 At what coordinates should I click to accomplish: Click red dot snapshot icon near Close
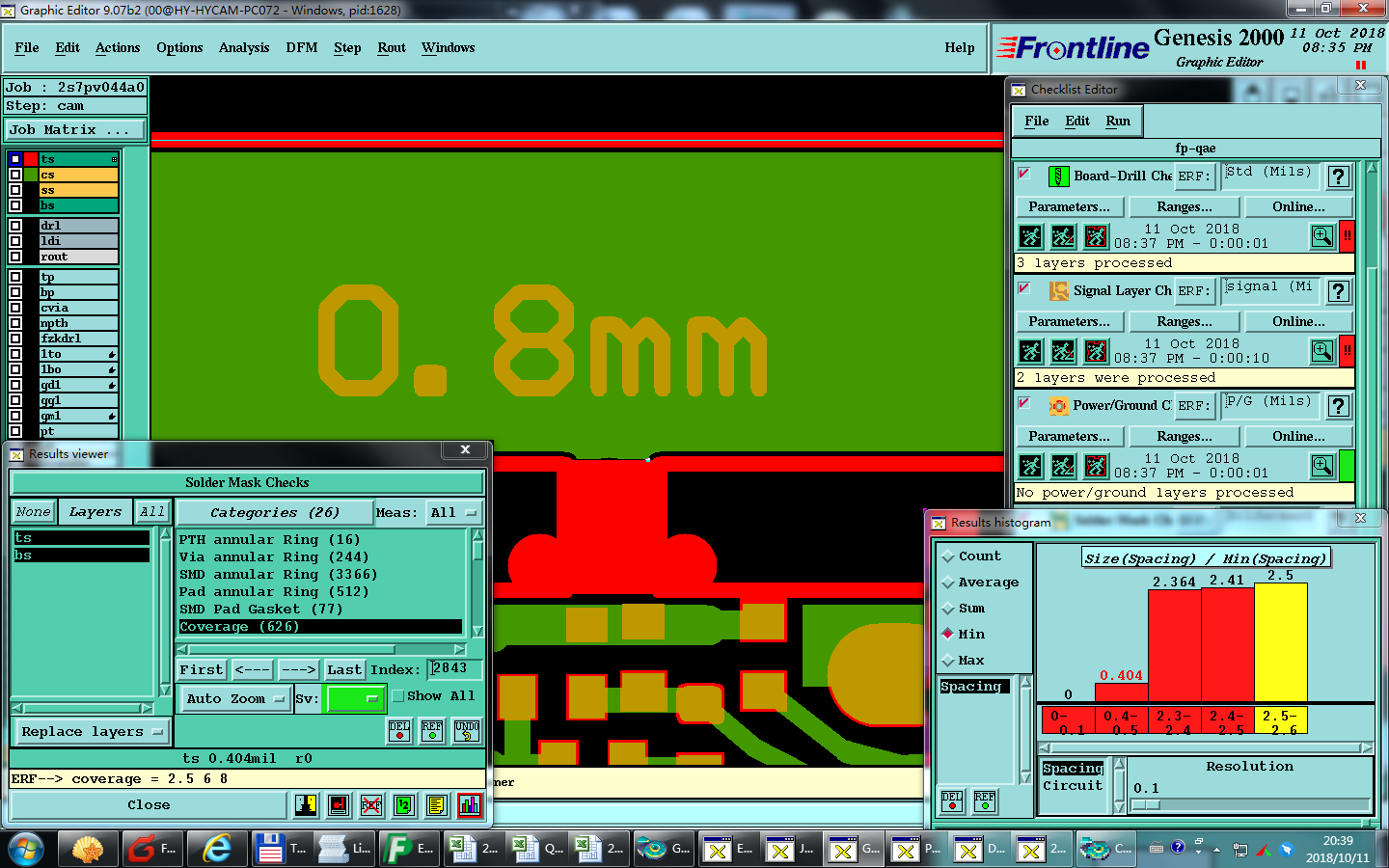coord(339,804)
